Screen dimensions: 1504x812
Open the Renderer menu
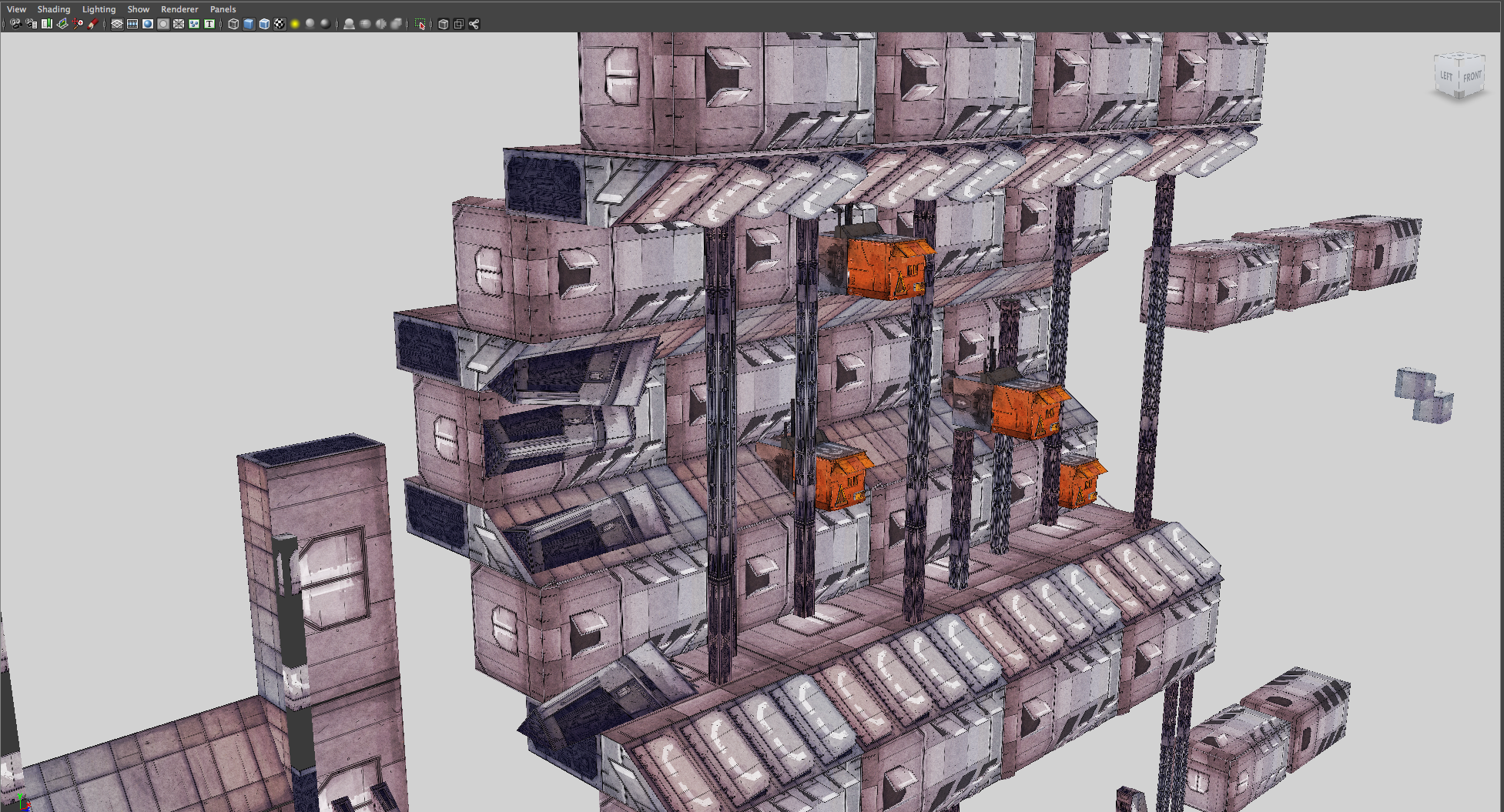point(179,8)
